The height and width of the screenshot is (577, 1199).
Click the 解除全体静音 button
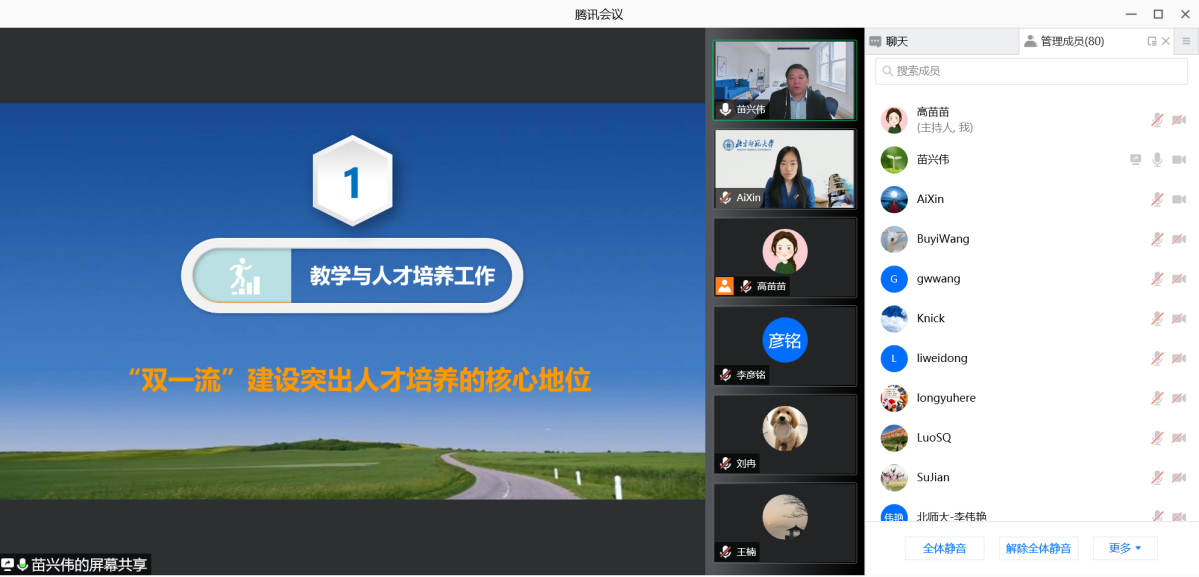pos(1038,548)
